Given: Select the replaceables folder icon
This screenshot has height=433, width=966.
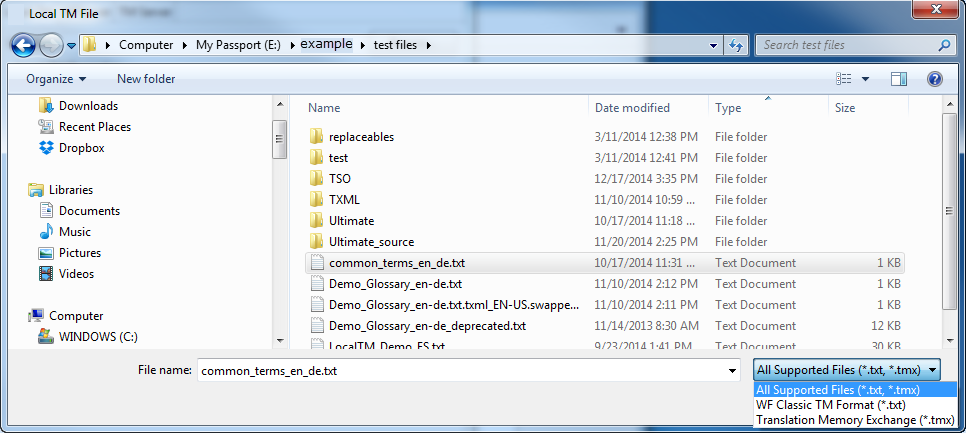Looking at the screenshot, I should 317,137.
